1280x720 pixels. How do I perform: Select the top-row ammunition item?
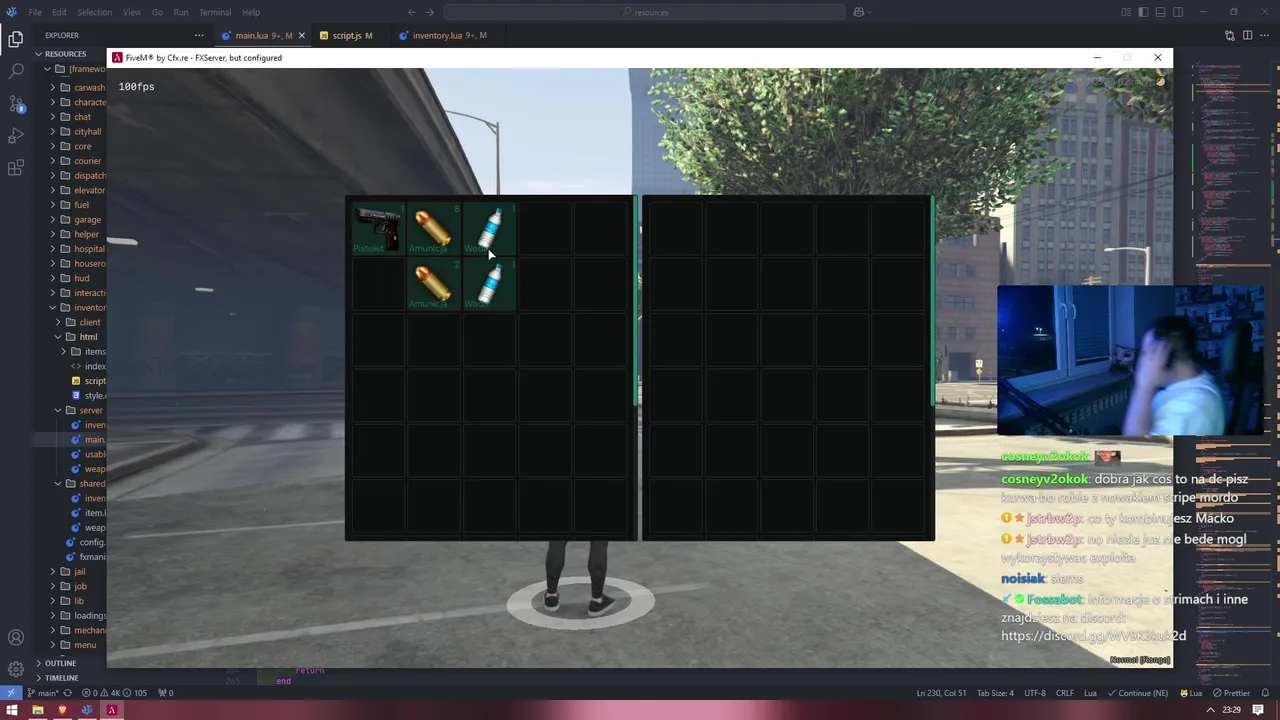[432, 230]
